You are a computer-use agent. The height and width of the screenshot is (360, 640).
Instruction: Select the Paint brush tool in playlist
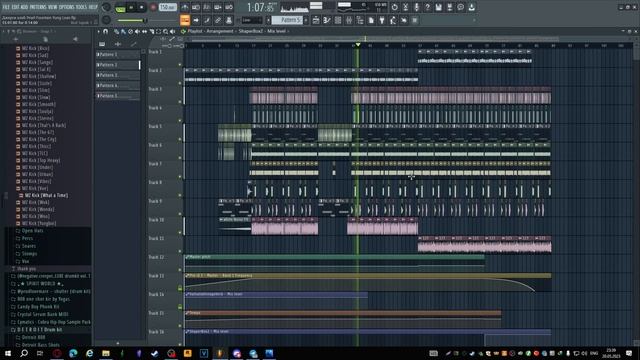(x=123, y=31)
